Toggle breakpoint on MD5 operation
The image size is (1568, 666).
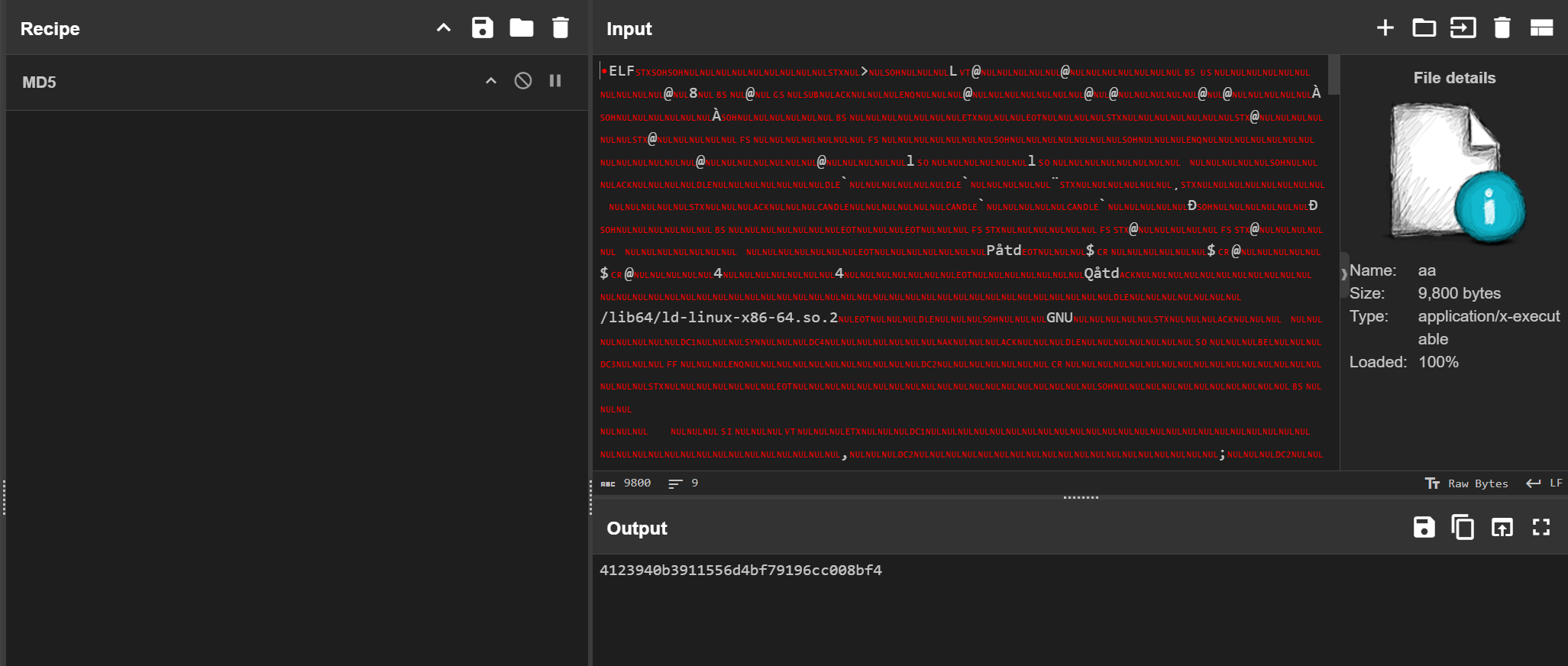(x=555, y=81)
